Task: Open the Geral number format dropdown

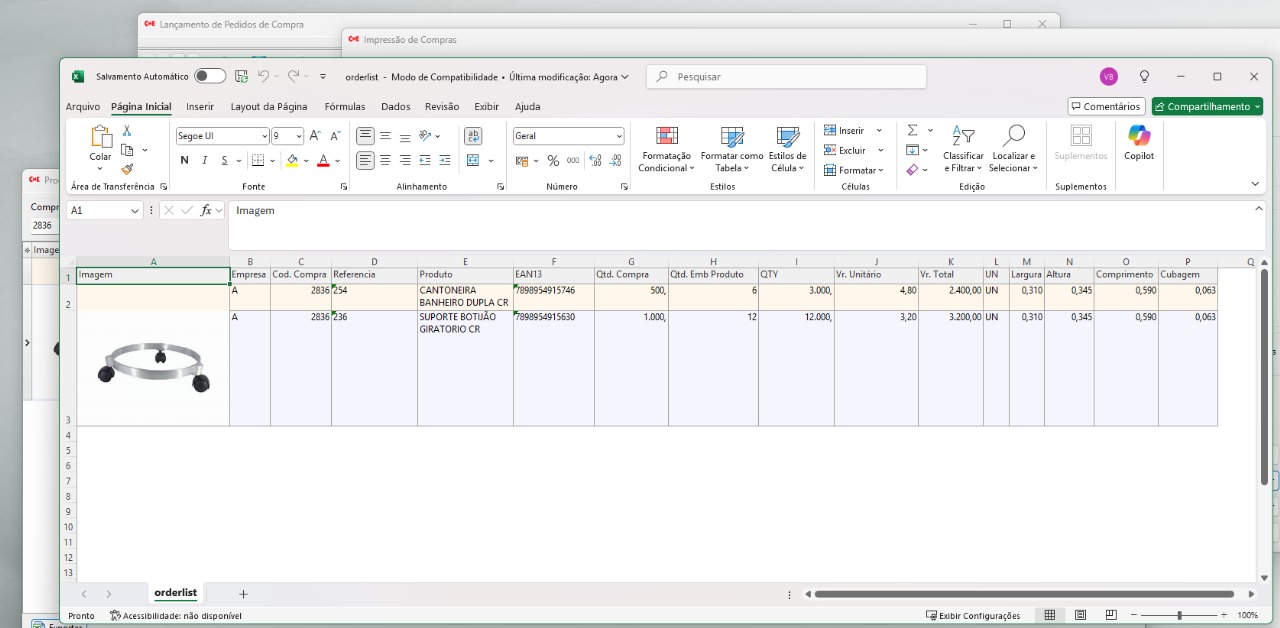Action: pyautogui.click(x=619, y=136)
